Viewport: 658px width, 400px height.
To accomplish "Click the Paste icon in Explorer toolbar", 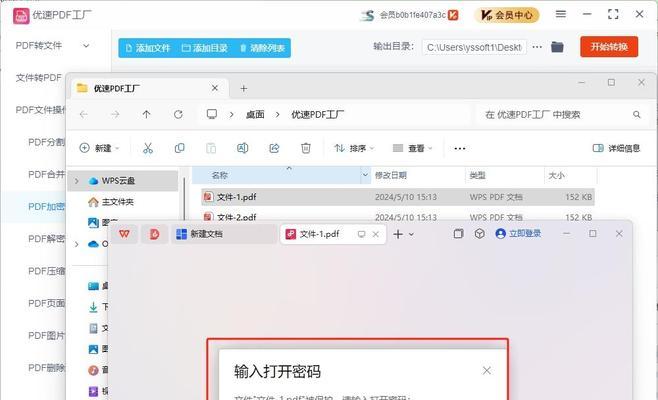I will [211, 148].
